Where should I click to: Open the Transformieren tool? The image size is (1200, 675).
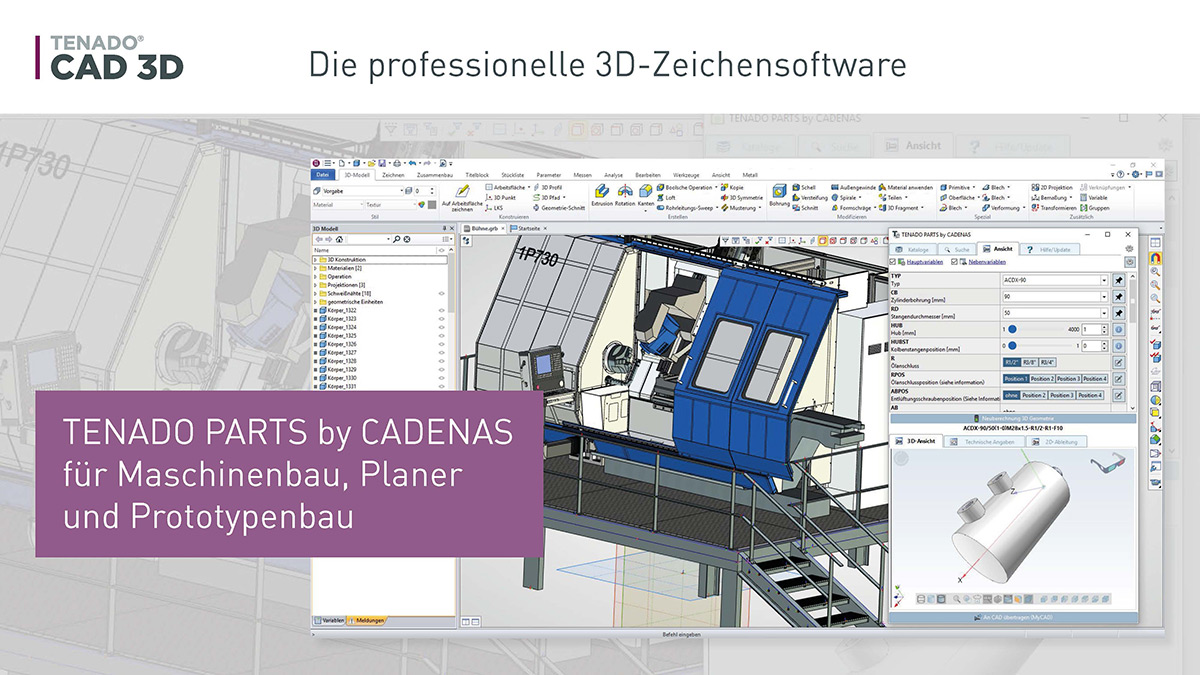[x=1054, y=208]
